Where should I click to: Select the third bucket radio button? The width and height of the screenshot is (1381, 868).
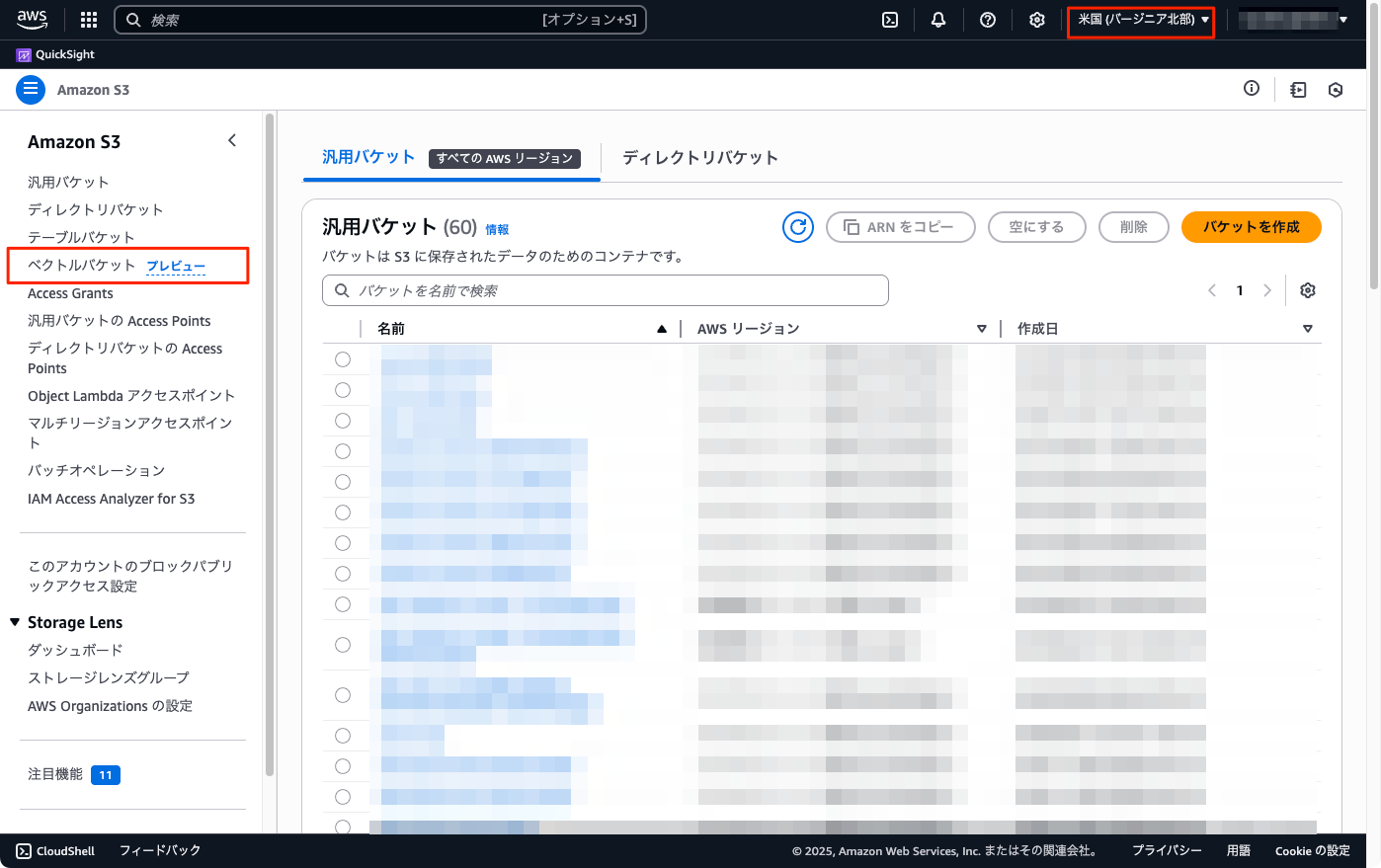pyautogui.click(x=343, y=421)
